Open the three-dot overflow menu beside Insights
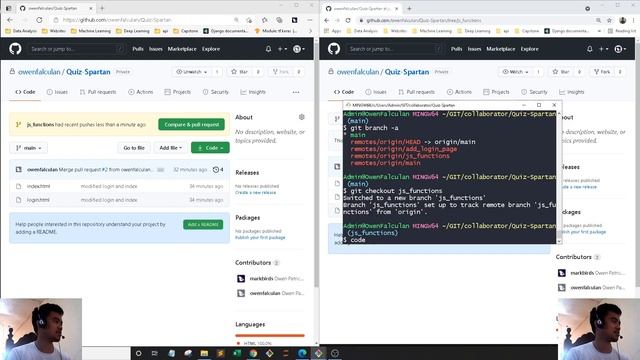Image resolution: width=640 pixels, height=360 pixels. pyautogui.click(x=296, y=92)
